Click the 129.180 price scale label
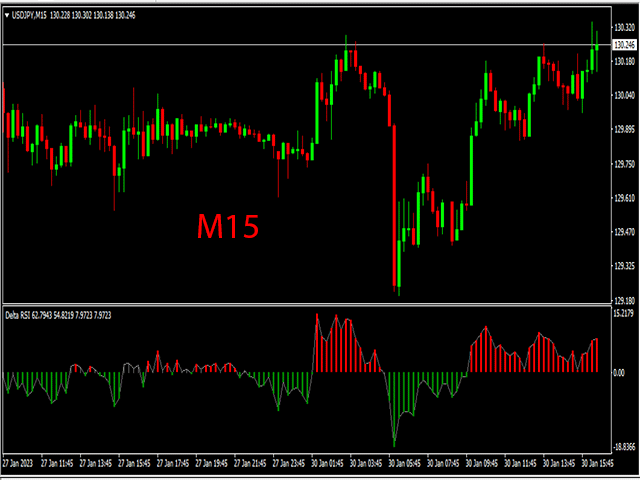The width and height of the screenshot is (640, 480). click(x=623, y=301)
